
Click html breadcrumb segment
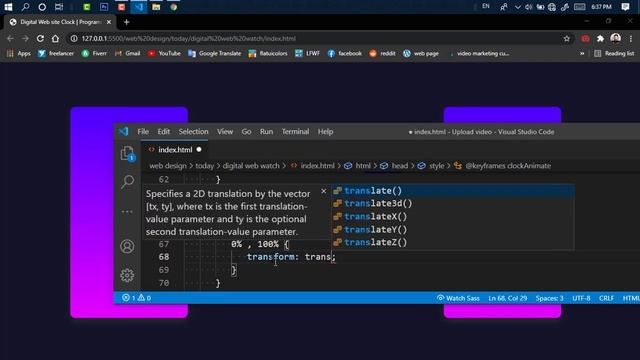point(358,166)
